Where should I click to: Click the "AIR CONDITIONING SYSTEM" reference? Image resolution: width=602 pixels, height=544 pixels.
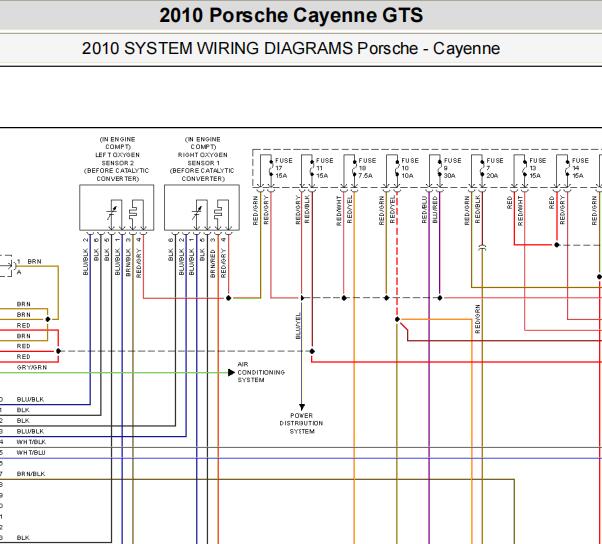pyautogui.click(x=261, y=372)
